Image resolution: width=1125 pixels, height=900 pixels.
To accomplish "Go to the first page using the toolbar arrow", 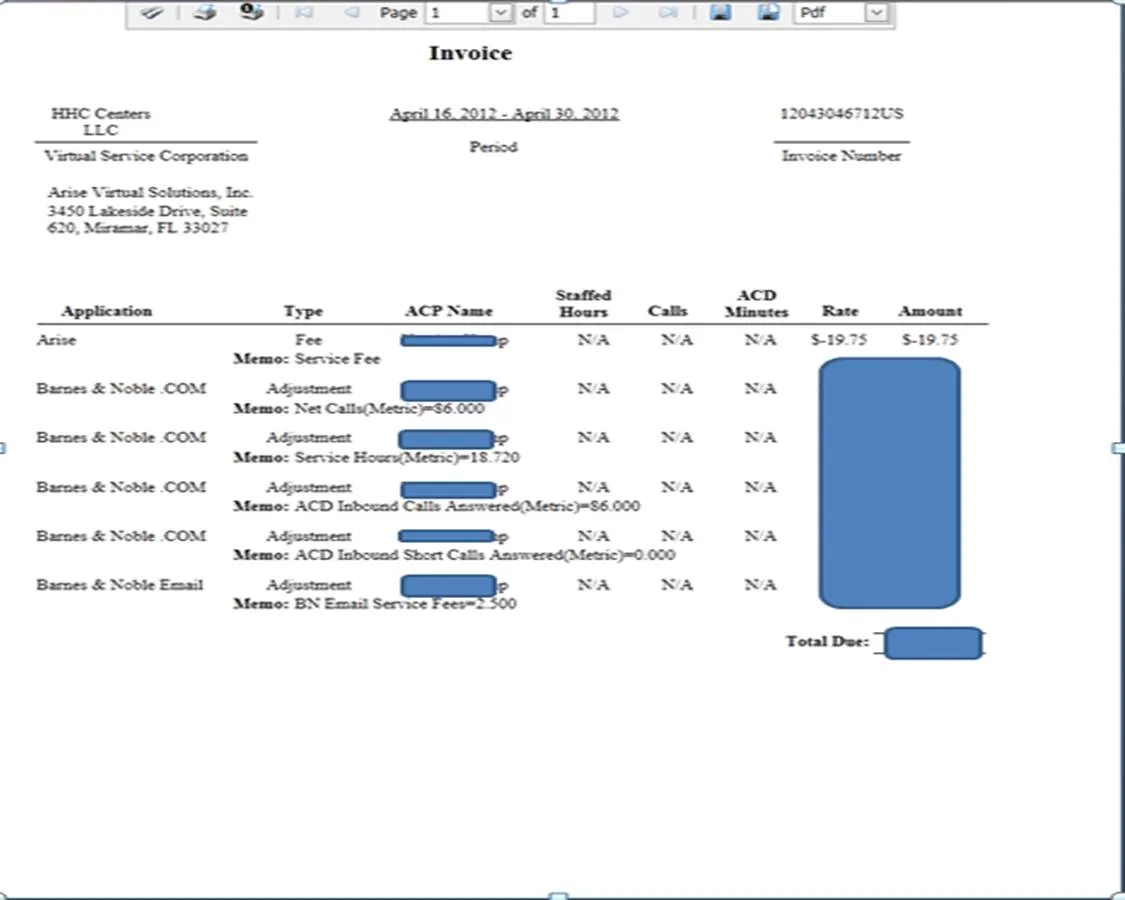I will click(304, 13).
